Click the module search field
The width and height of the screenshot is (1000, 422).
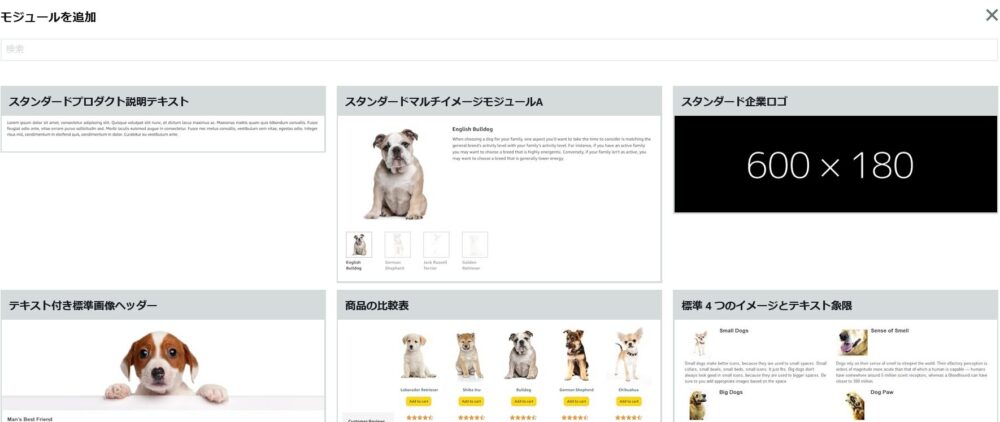498,49
